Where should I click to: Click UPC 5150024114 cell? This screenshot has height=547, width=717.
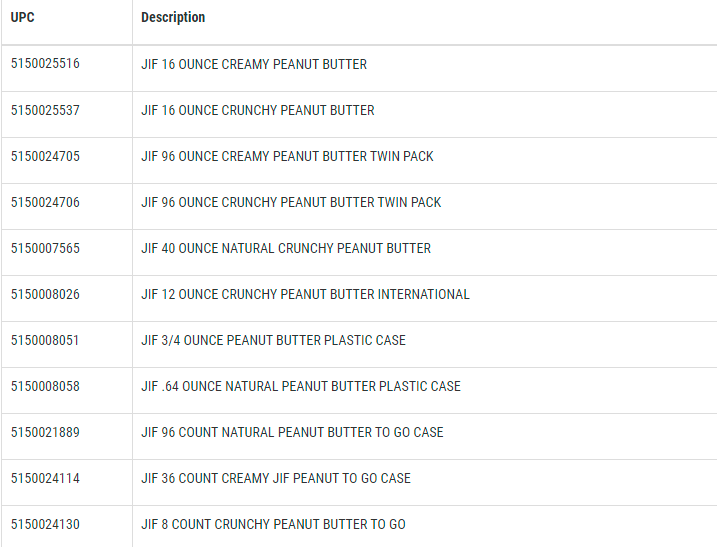(45, 478)
